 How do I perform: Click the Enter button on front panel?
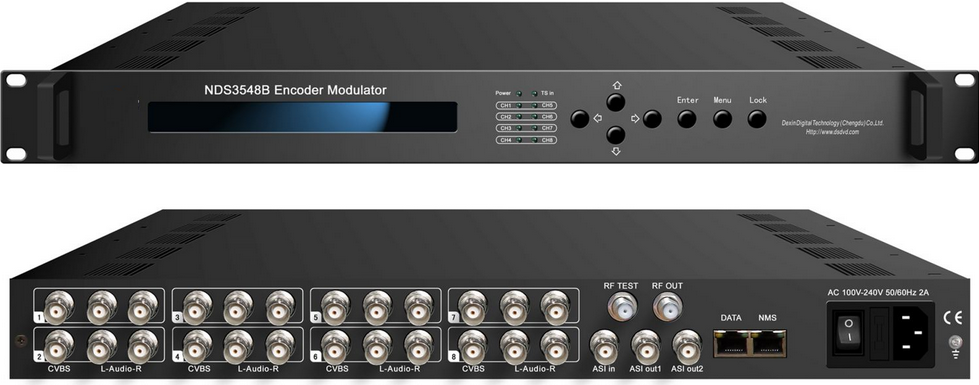pos(687,119)
